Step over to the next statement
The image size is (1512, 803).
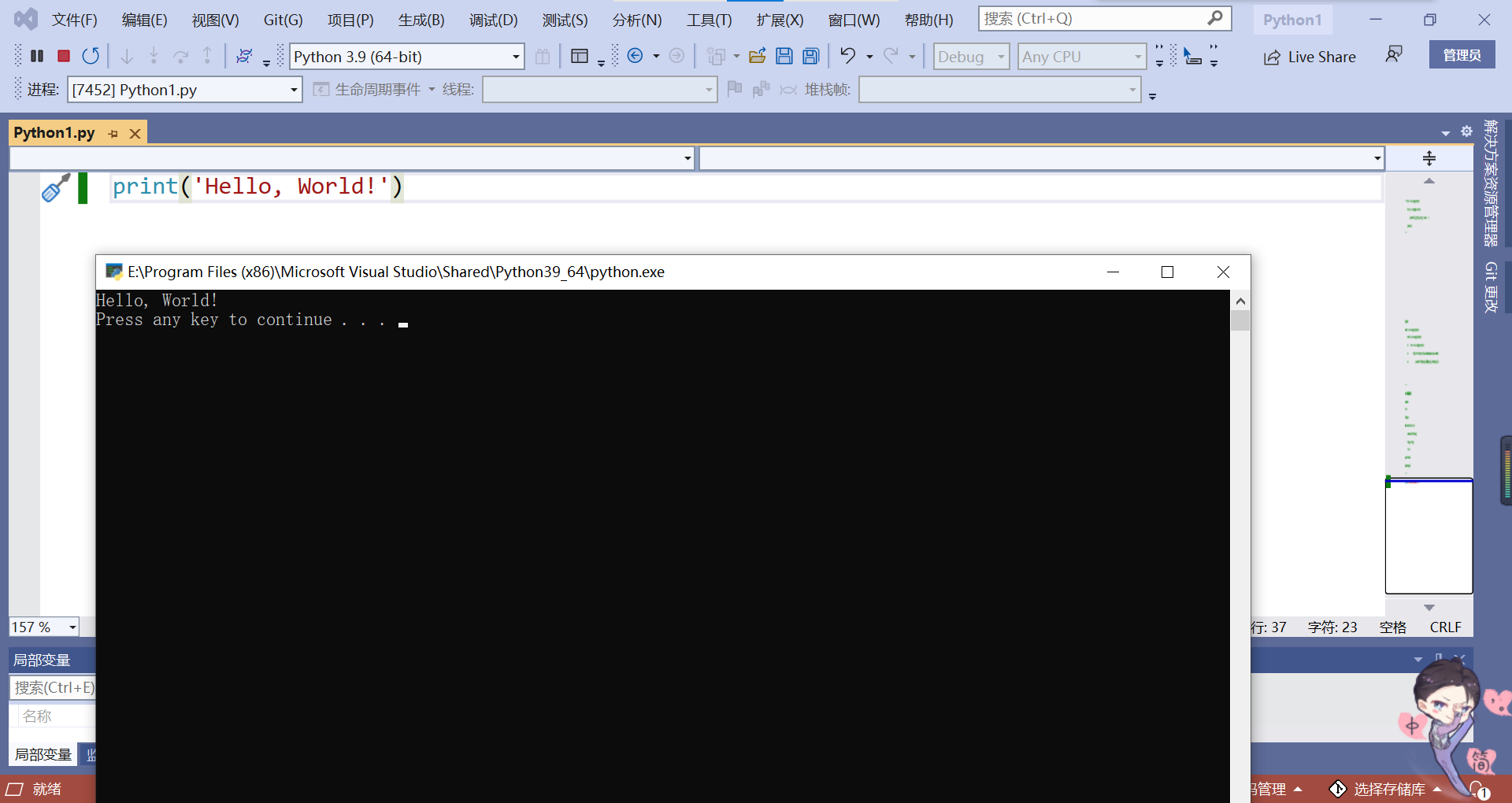180,56
